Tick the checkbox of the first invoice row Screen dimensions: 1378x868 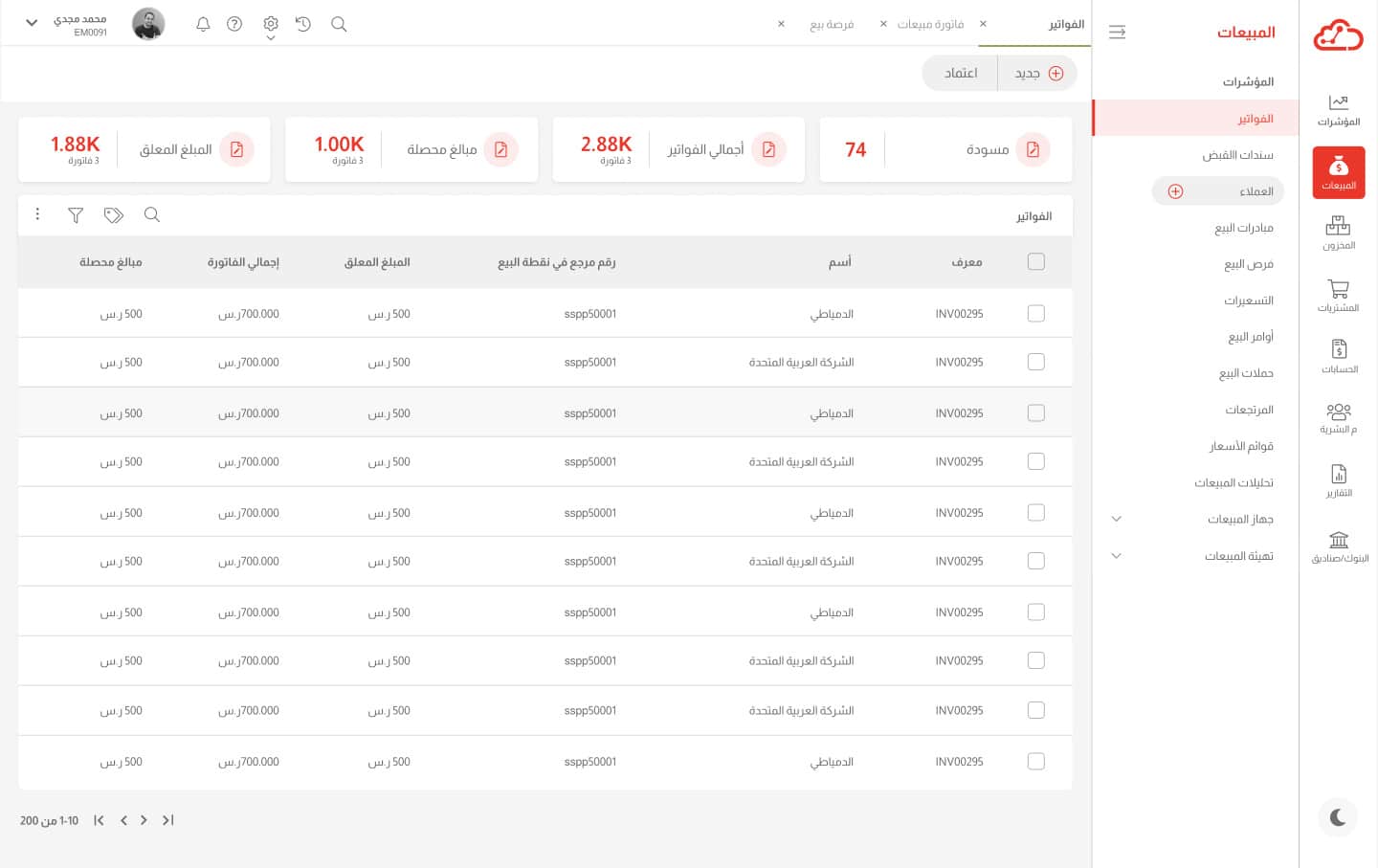click(x=1035, y=313)
